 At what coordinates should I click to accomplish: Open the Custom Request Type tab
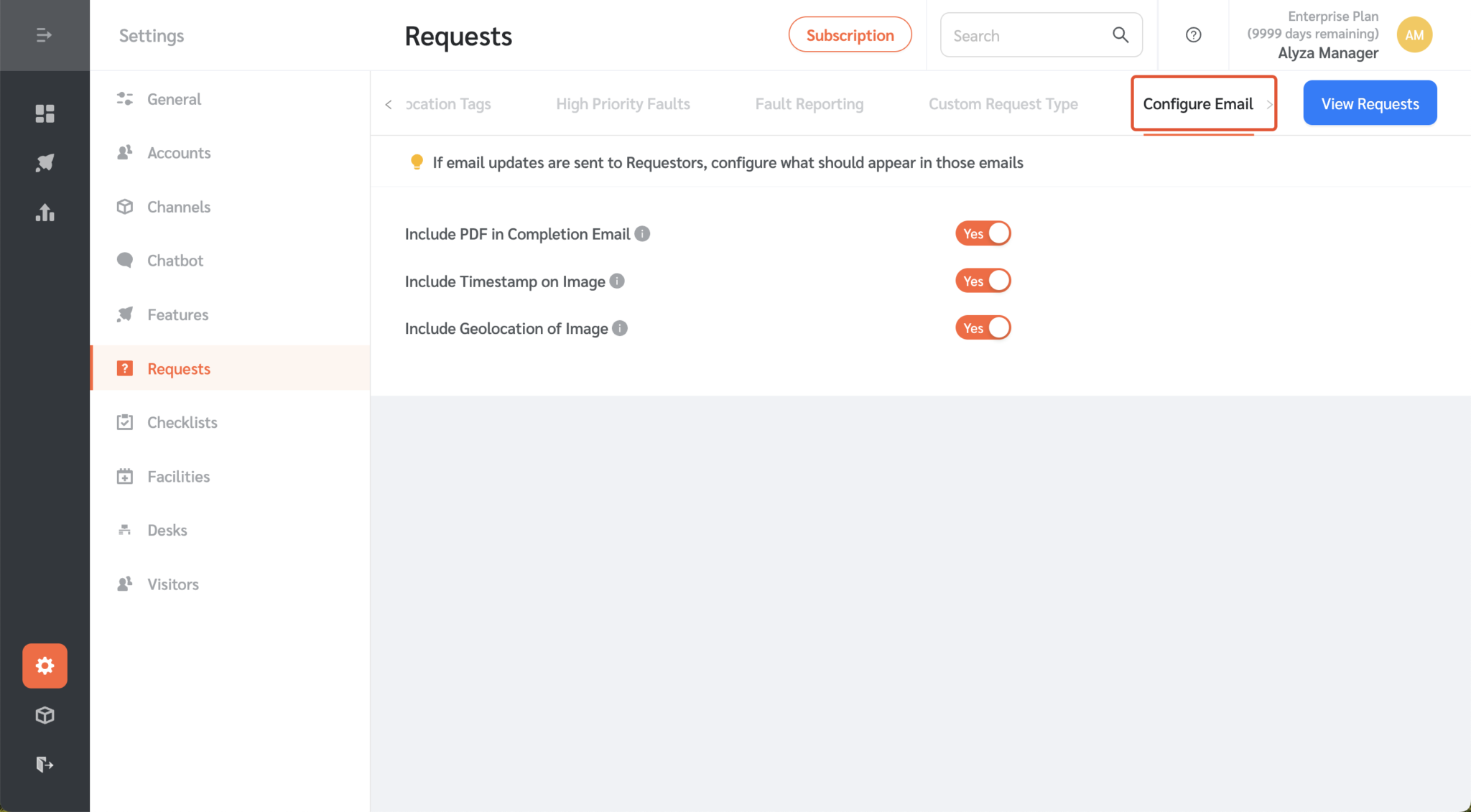click(1003, 103)
